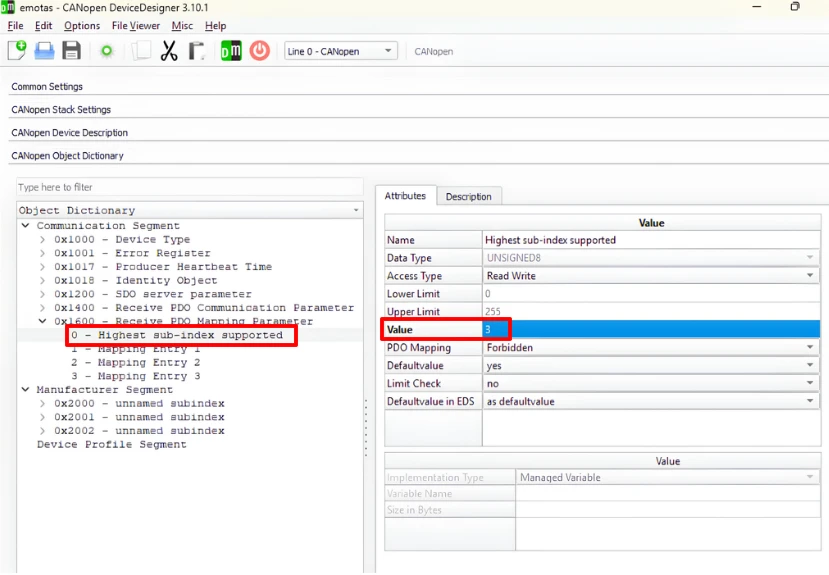
Task: Click the Cut scissors icon
Action: click(169, 51)
